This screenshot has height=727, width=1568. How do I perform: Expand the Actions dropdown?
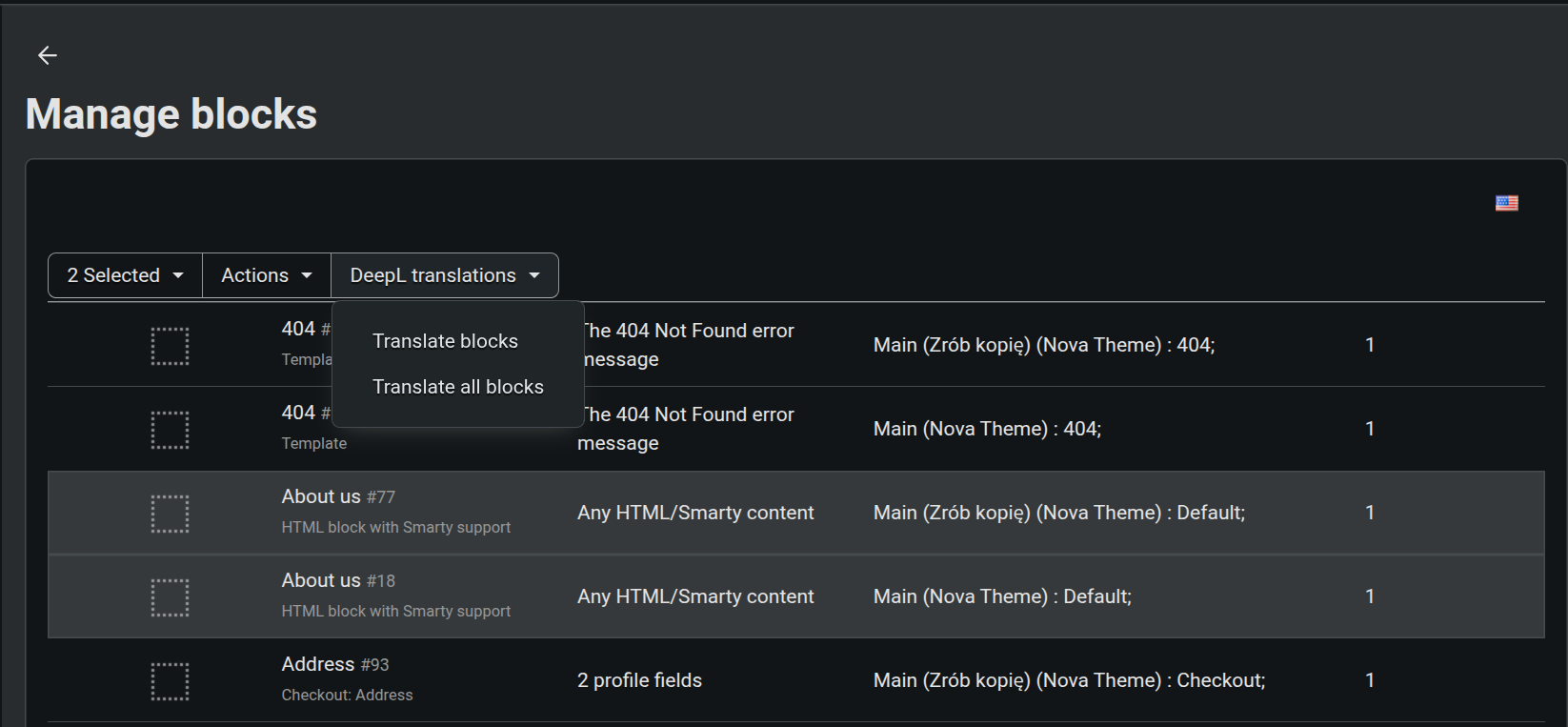point(266,275)
